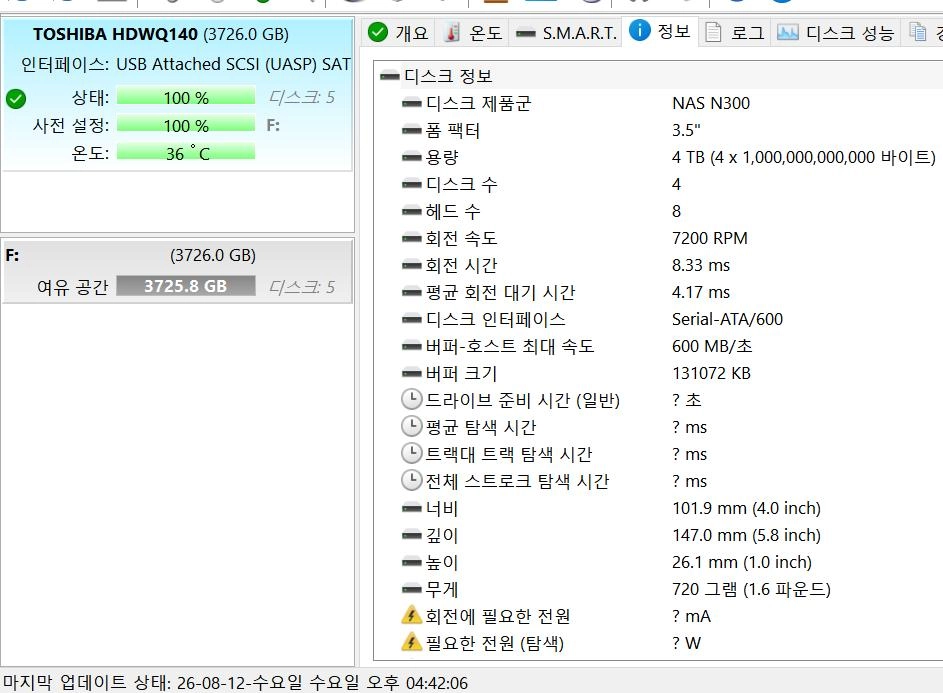
Task: Click the Serial-ATA/600 value
Action: pos(727,319)
